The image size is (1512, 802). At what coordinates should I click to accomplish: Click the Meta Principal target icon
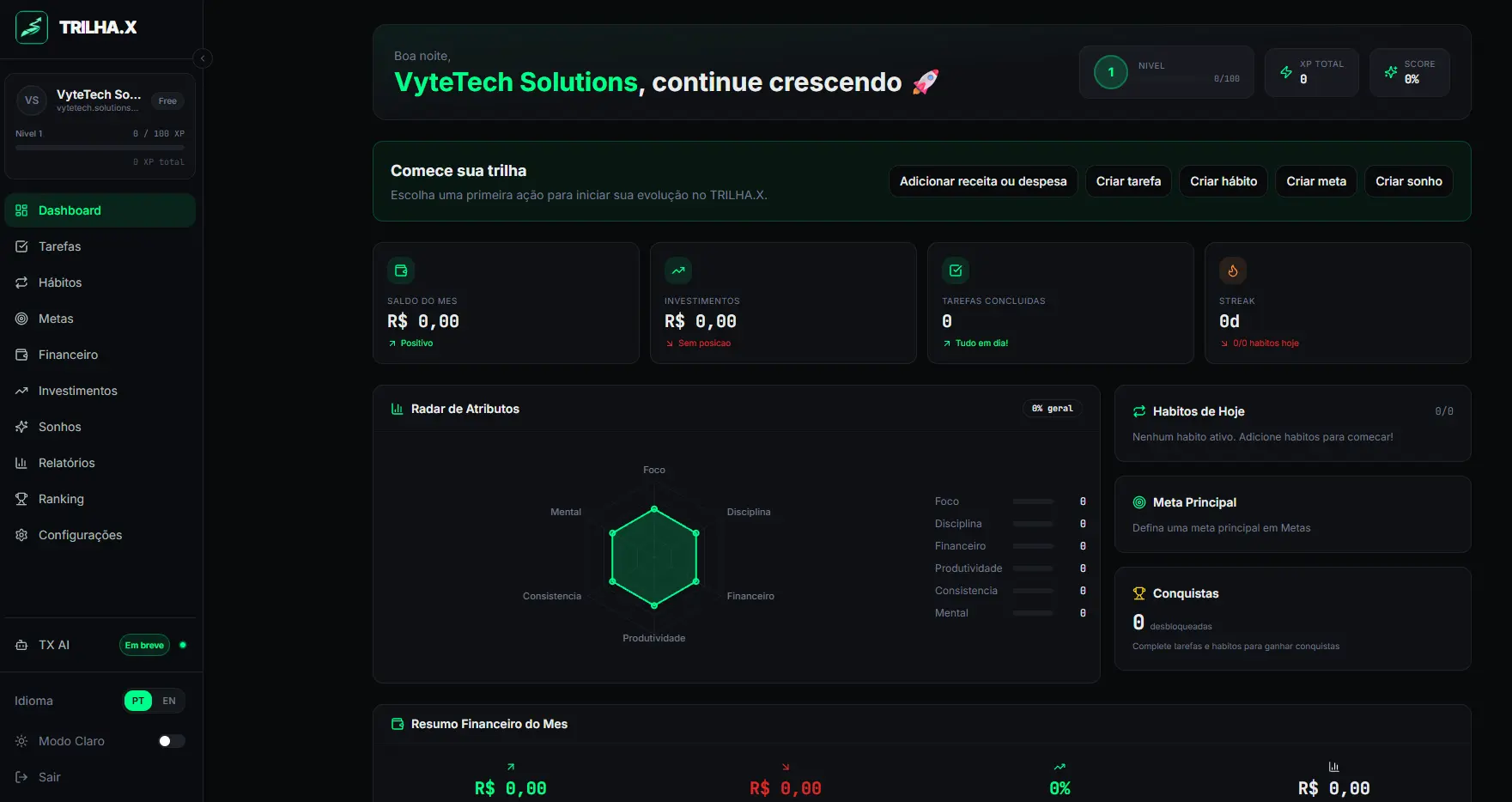[x=1139, y=502]
